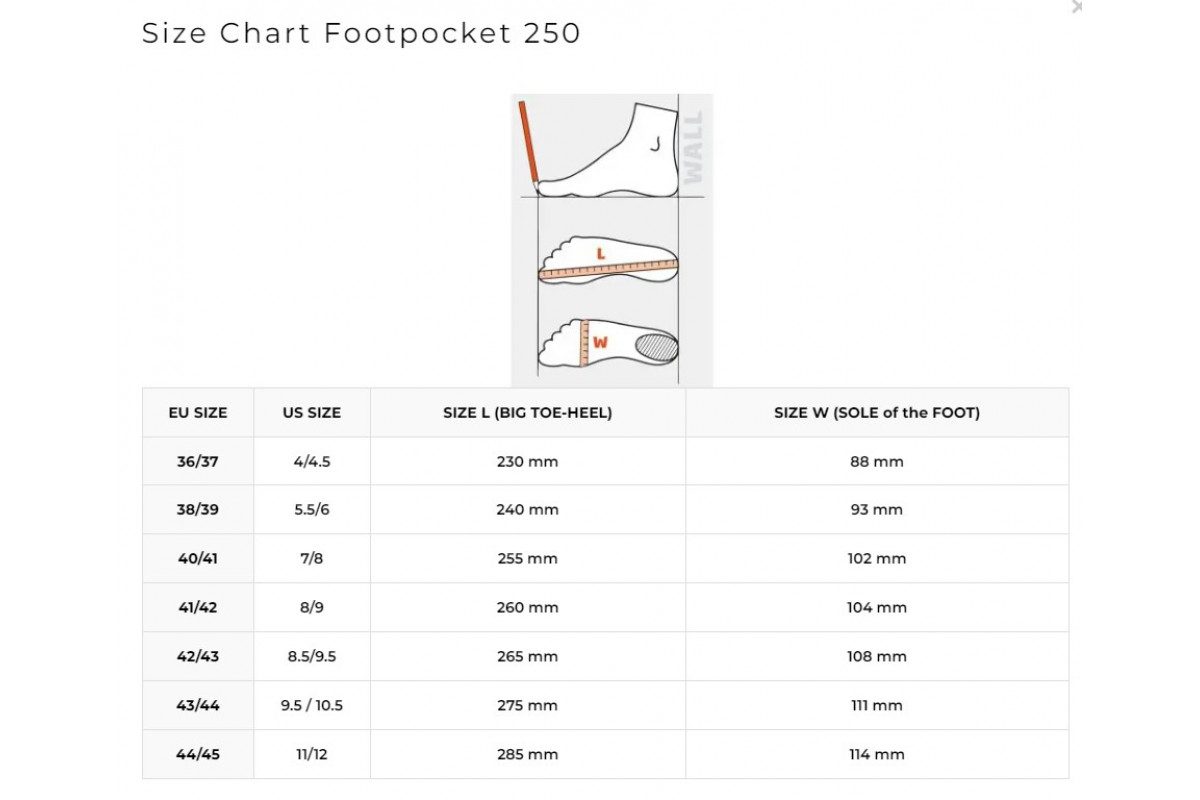
Task: Click the Size Chart Footpocket 250 title
Action: 361,33
